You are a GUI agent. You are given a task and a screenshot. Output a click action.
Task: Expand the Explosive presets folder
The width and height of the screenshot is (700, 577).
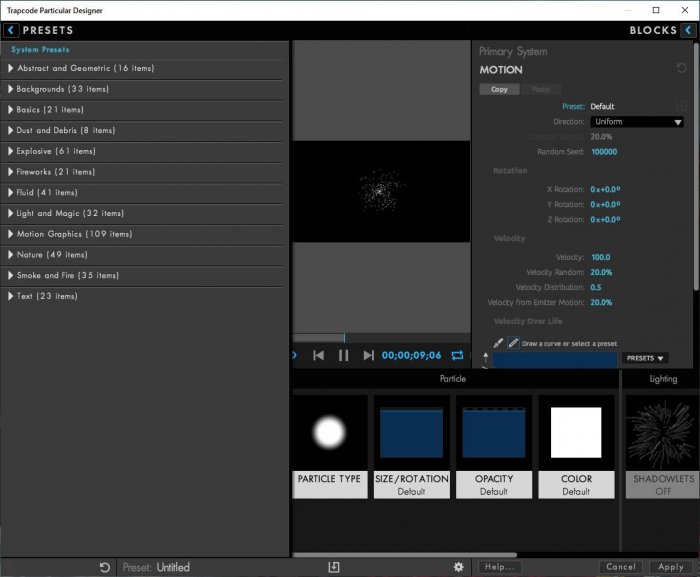10,151
